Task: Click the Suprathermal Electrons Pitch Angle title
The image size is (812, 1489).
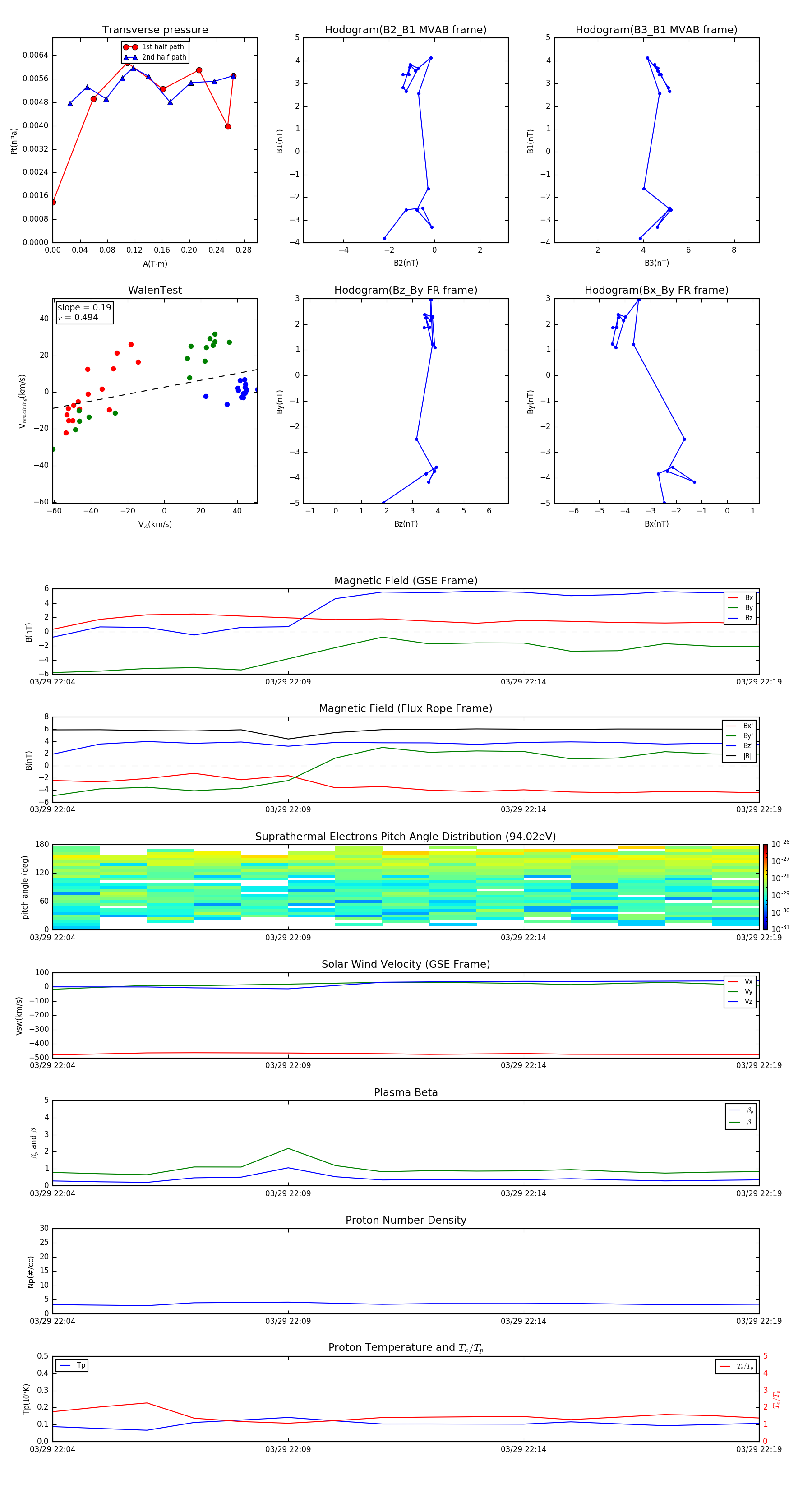Action: [x=406, y=837]
